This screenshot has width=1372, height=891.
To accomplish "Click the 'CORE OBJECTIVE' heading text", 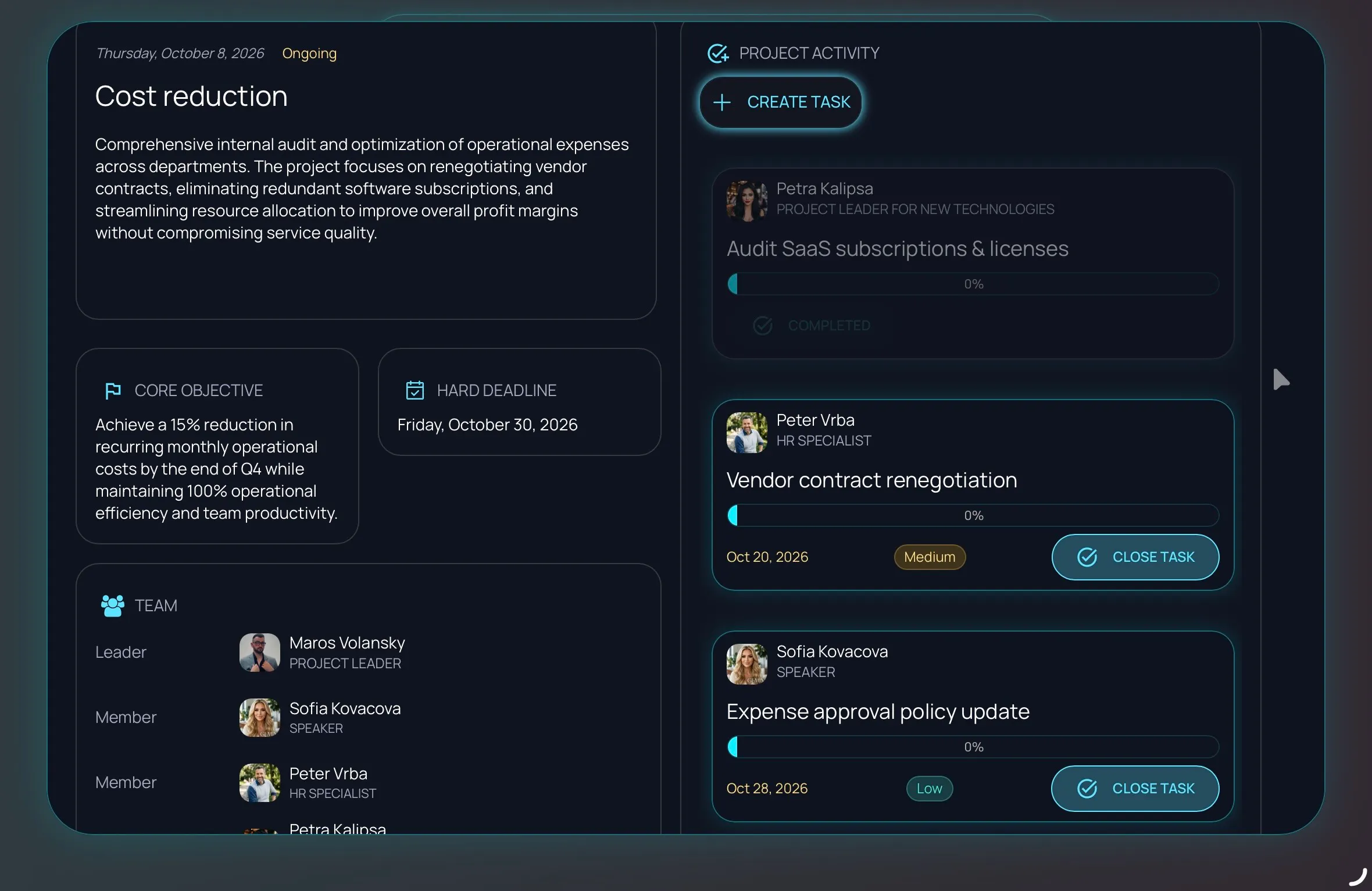I will pos(199,390).
